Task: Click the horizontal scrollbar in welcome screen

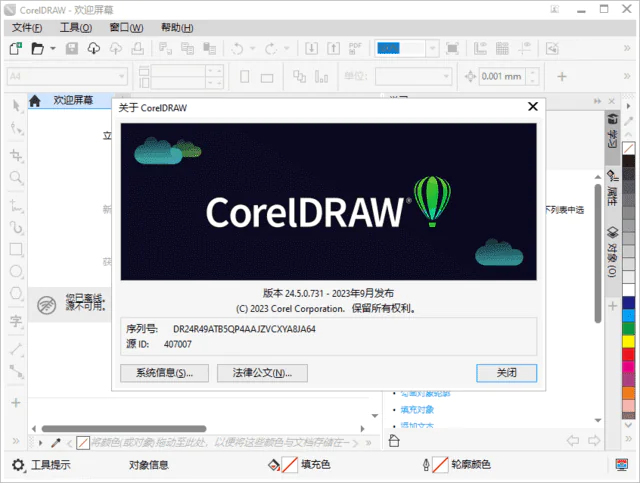Action: tap(124, 429)
